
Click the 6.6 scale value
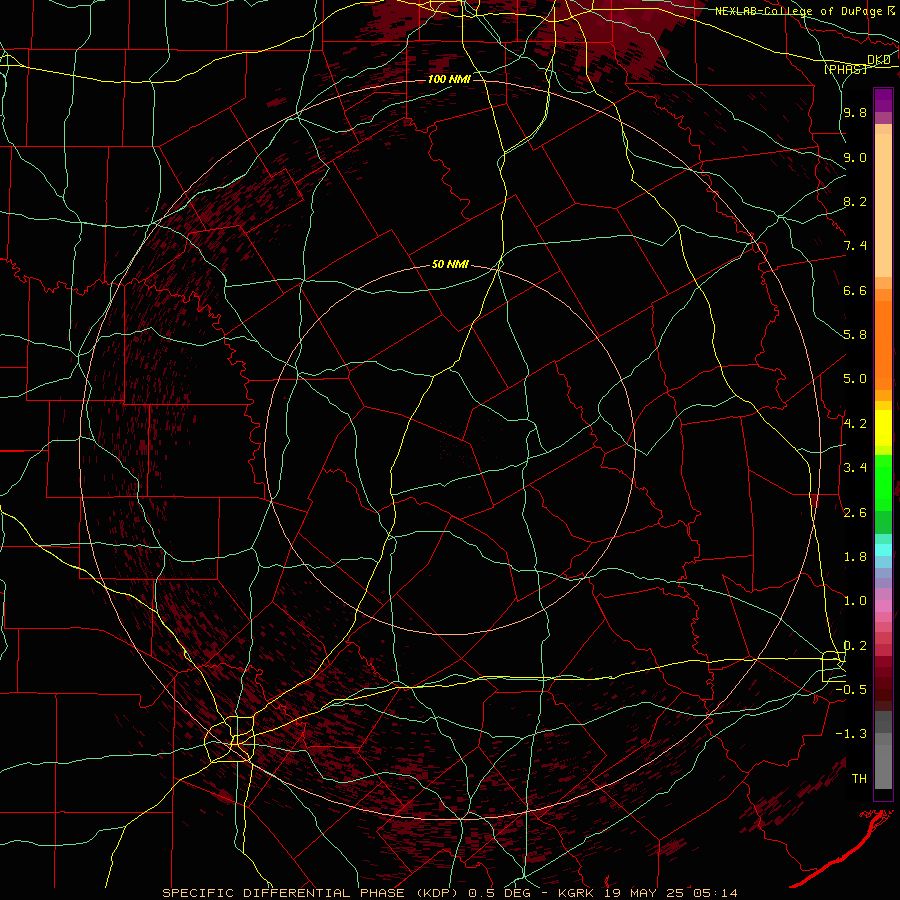[x=855, y=290]
